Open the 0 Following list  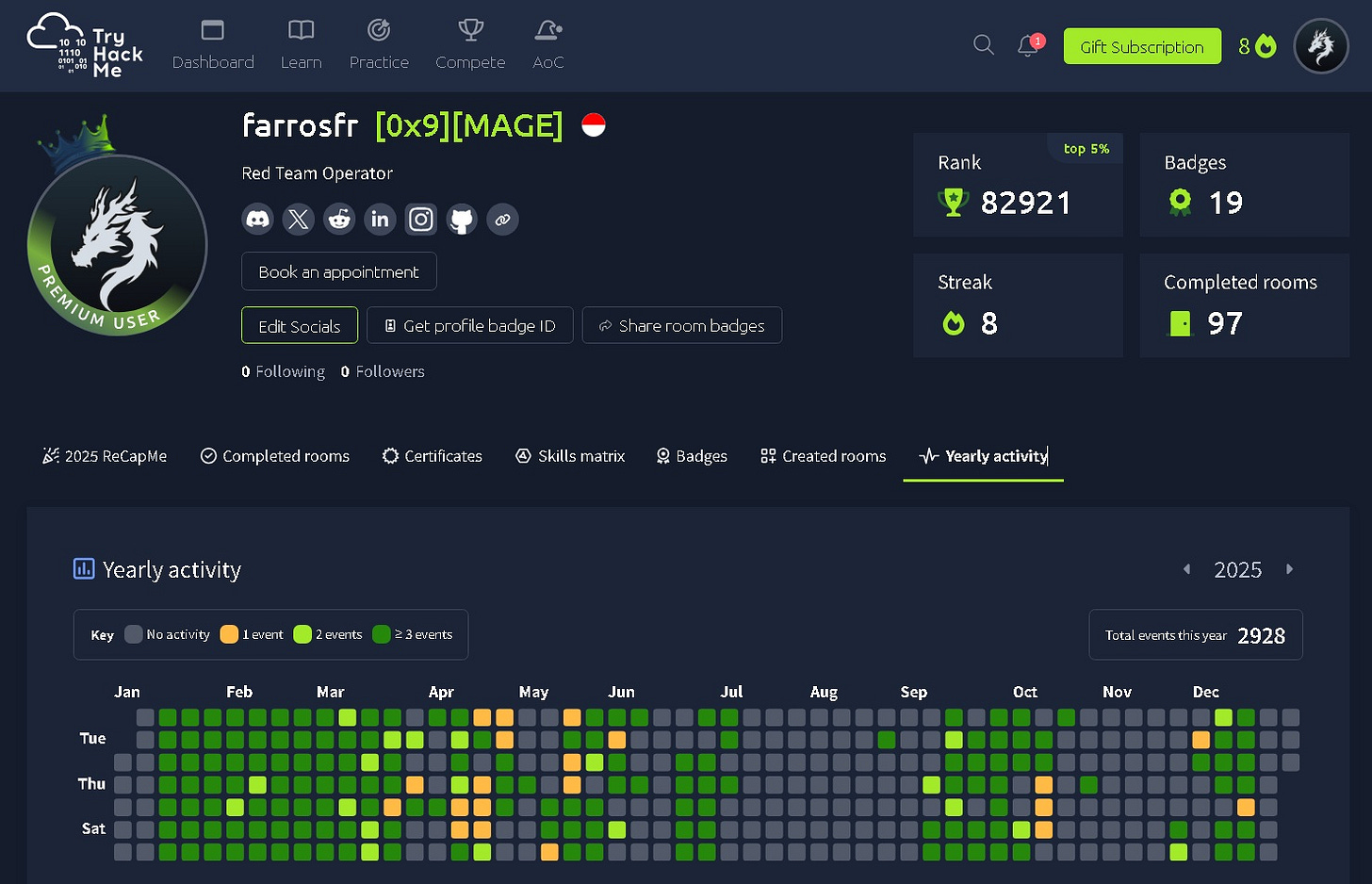coord(283,371)
